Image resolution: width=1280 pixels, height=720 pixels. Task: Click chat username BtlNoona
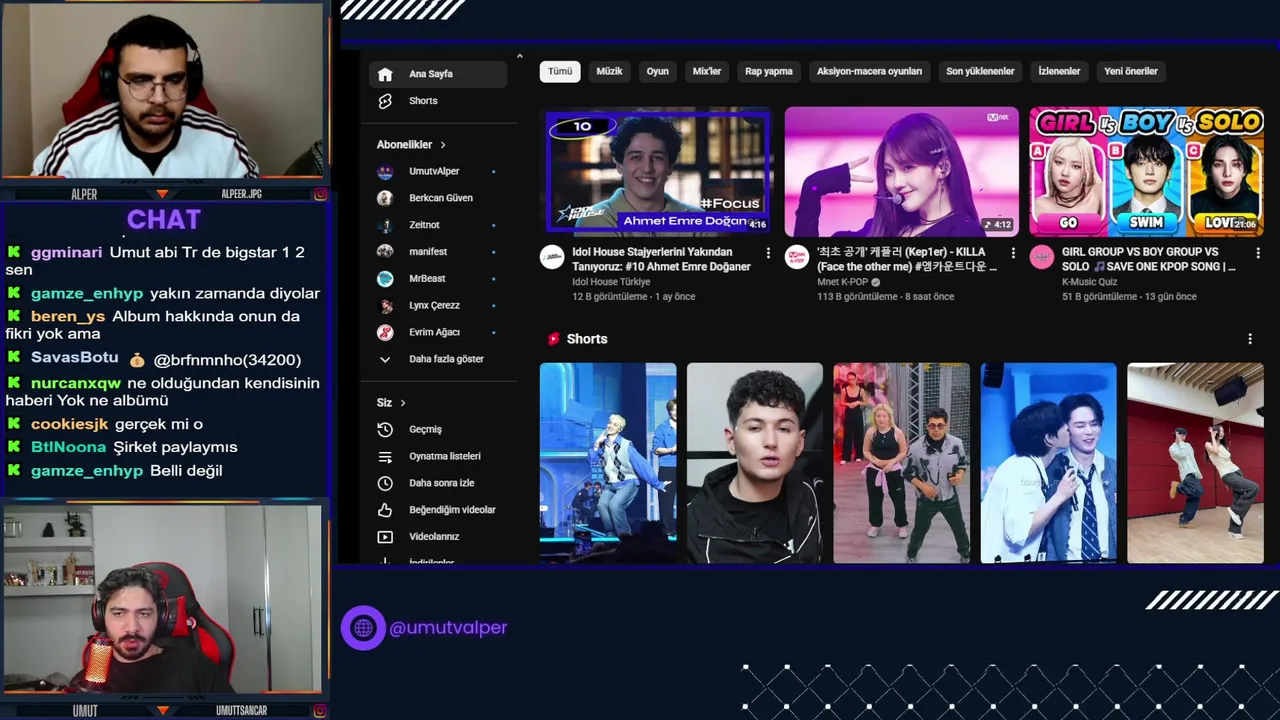69,448
